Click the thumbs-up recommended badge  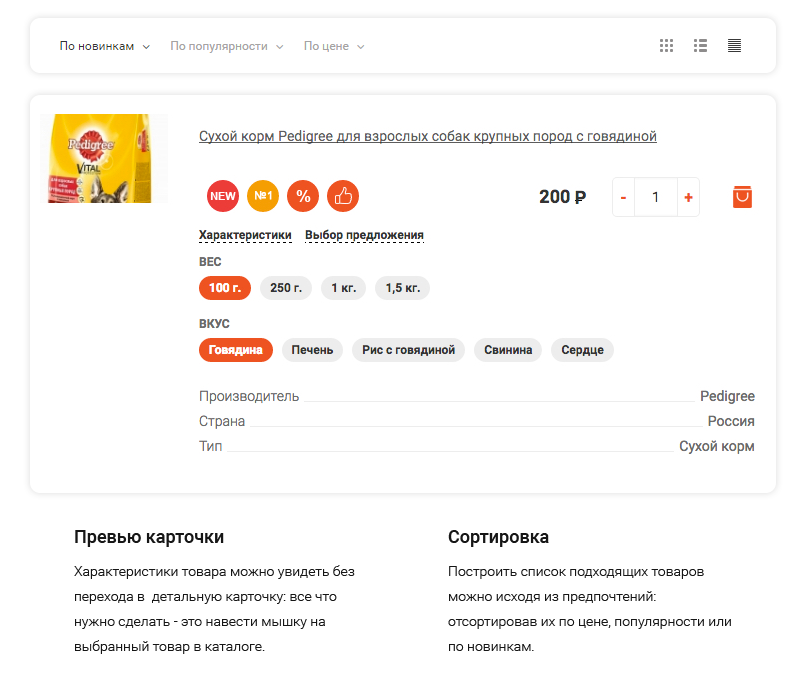pos(343,196)
